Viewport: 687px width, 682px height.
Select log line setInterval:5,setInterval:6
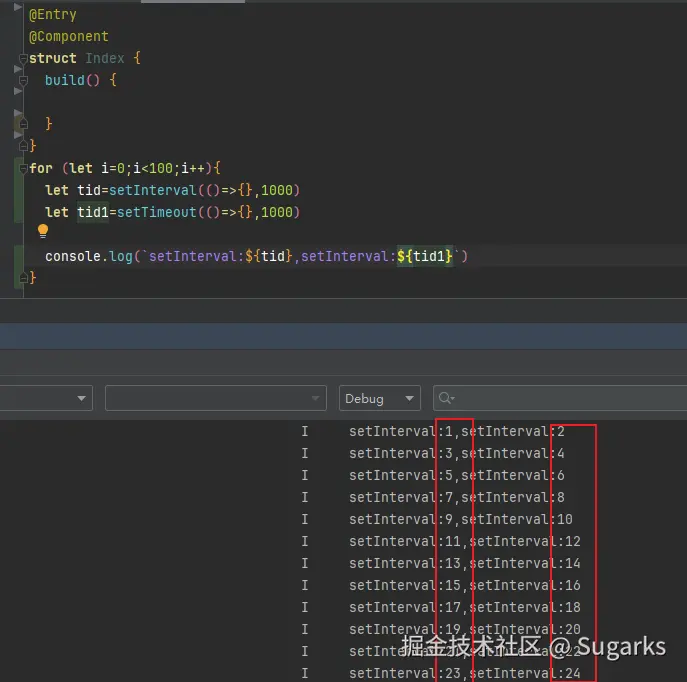[x=457, y=475]
